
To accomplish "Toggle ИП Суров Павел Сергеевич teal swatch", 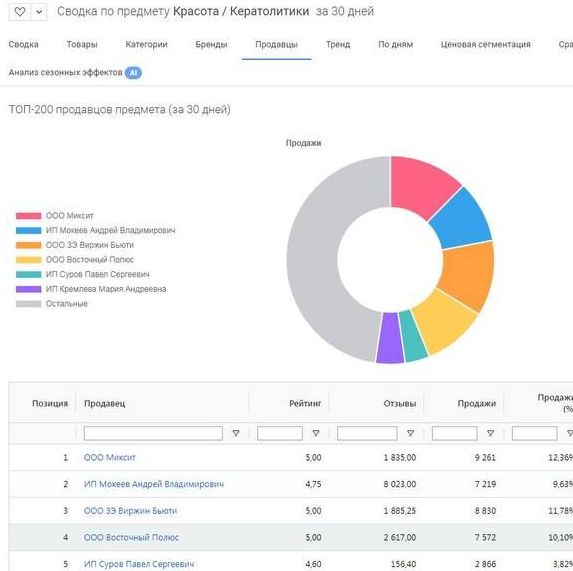I will point(29,274).
